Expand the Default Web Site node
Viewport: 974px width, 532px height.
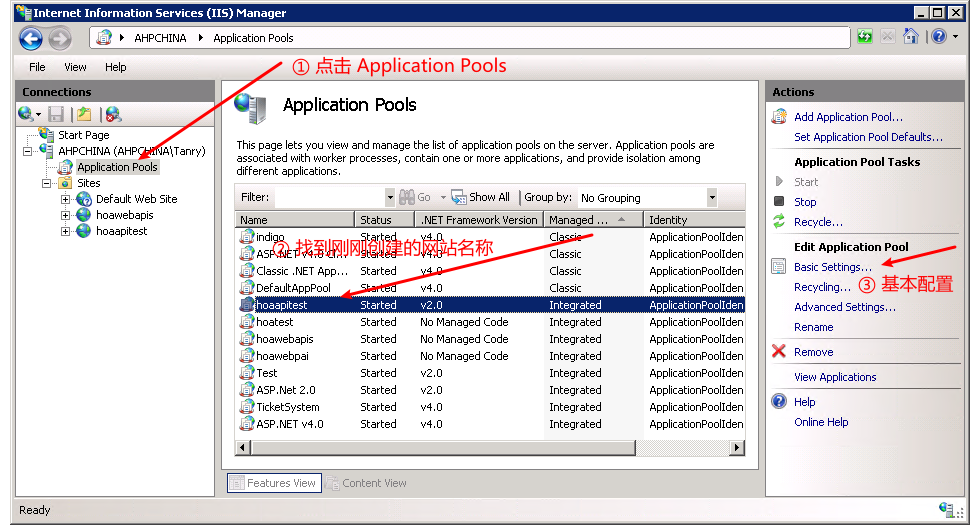pyautogui.click(x=66, y=199)
